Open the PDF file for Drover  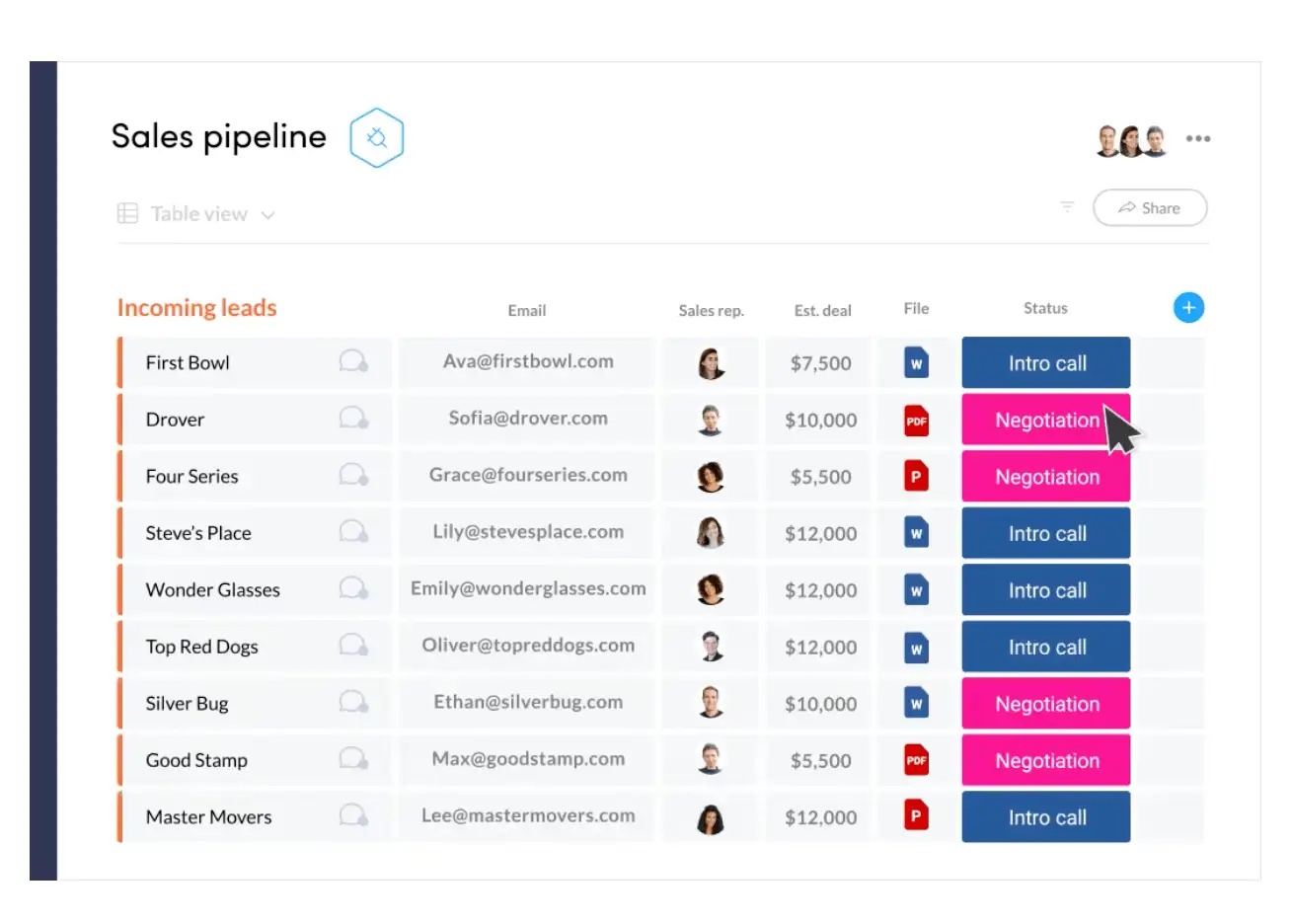coord(916,421)
